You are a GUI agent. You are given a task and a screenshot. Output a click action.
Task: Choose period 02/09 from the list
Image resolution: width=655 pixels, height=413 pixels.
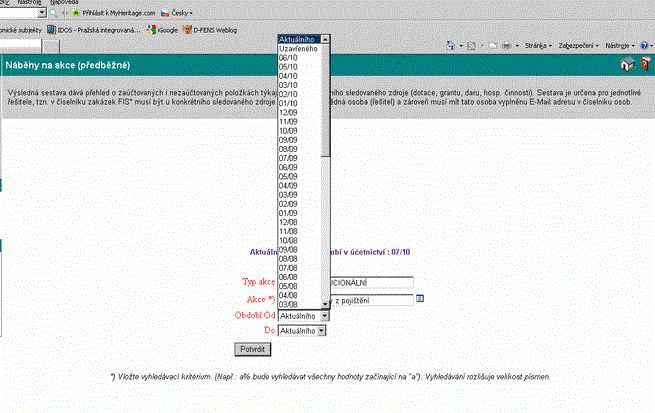click(300, 204)
